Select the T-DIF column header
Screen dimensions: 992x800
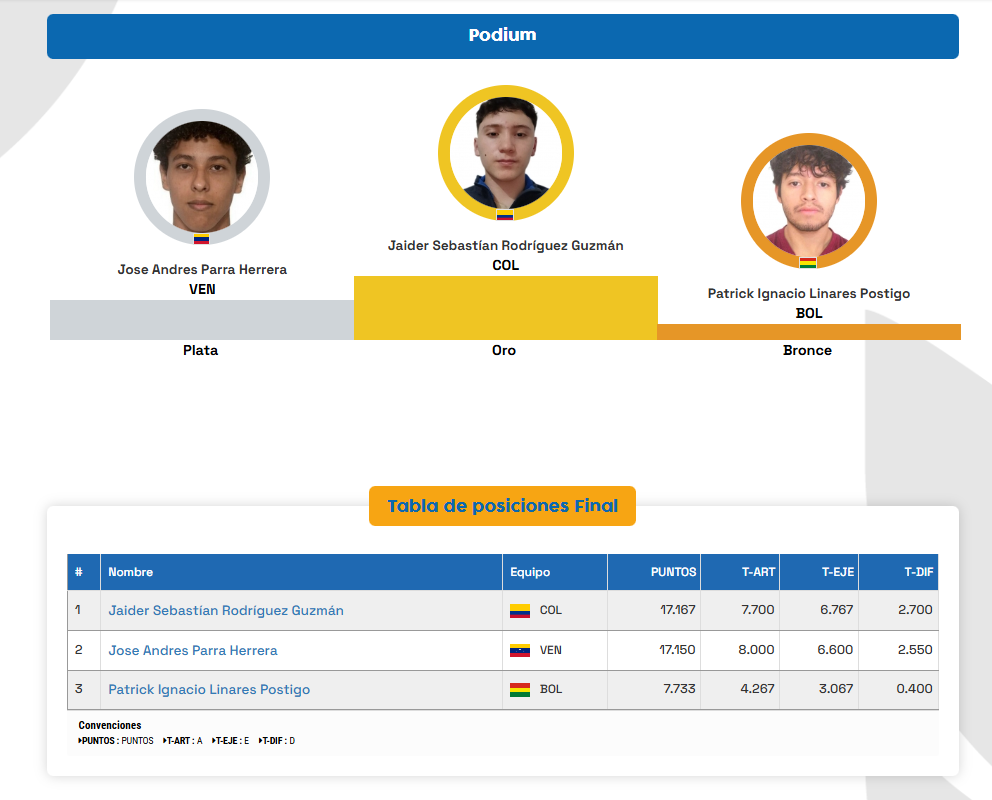click(916, 572)
